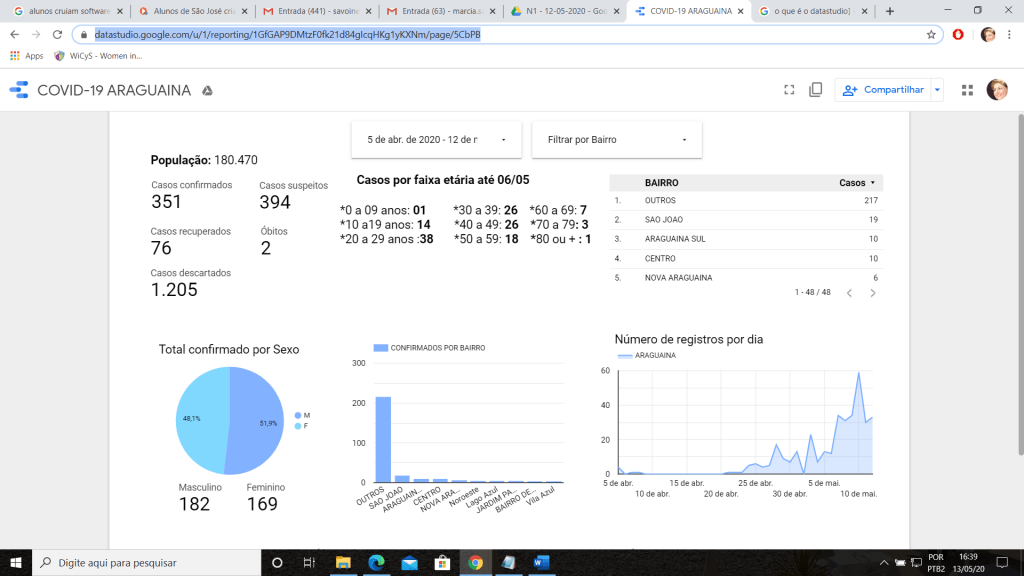Image resolution: width=1024 pixels, height=576 pixels.
Task: Open the date range selector
Action: coord(436,140)
